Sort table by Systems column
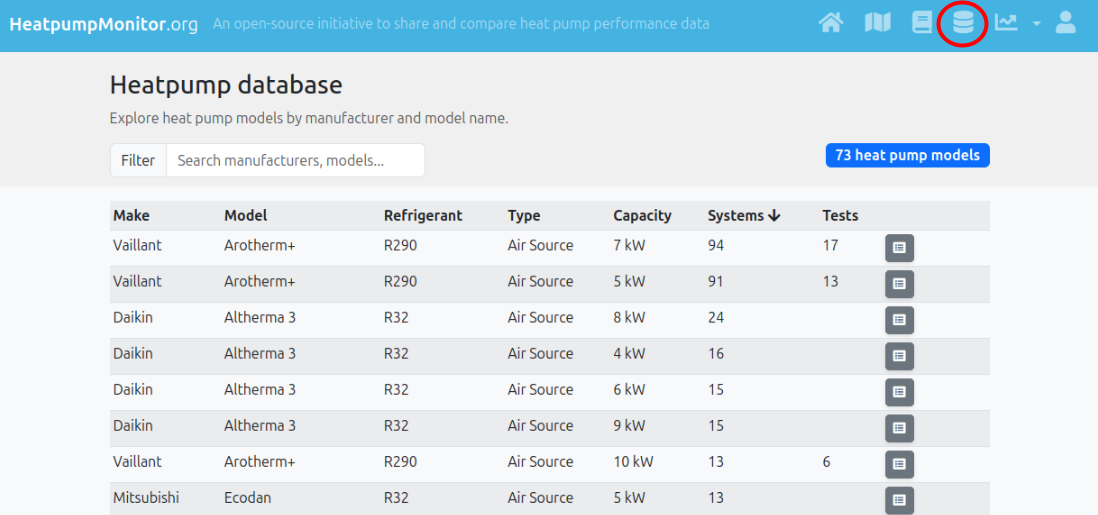Screen dimensions: 1098x515 click(744, 215)
